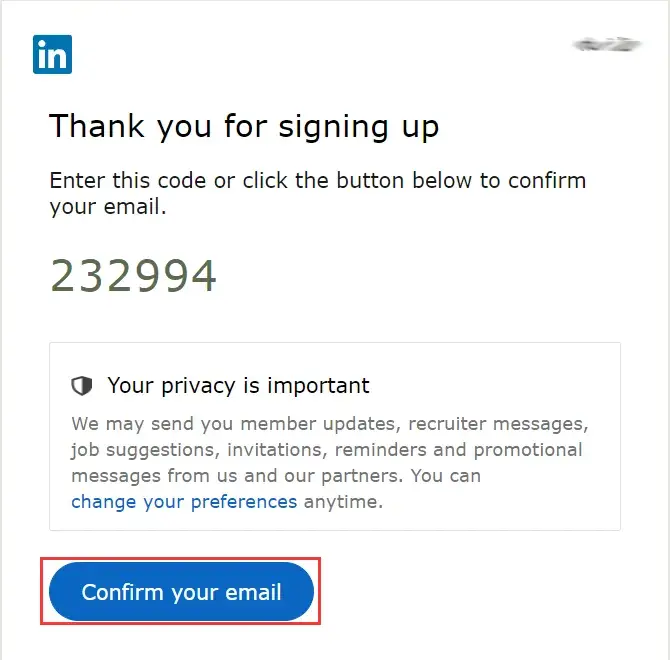This screenshot has height=660, width=670.
Task: Click the verification code 232994
Action: coord(134,276)
